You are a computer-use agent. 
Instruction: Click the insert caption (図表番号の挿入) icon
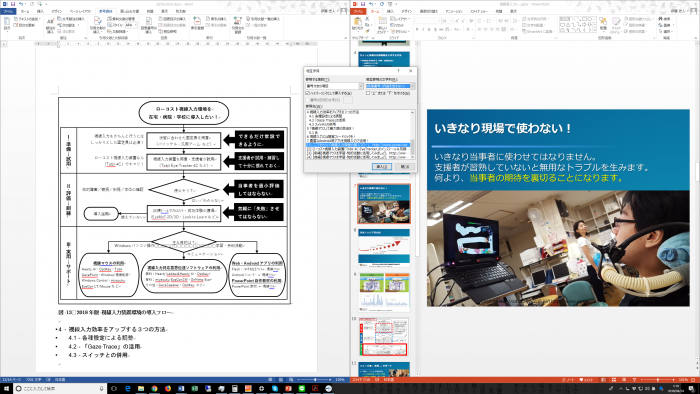point(149,25)
